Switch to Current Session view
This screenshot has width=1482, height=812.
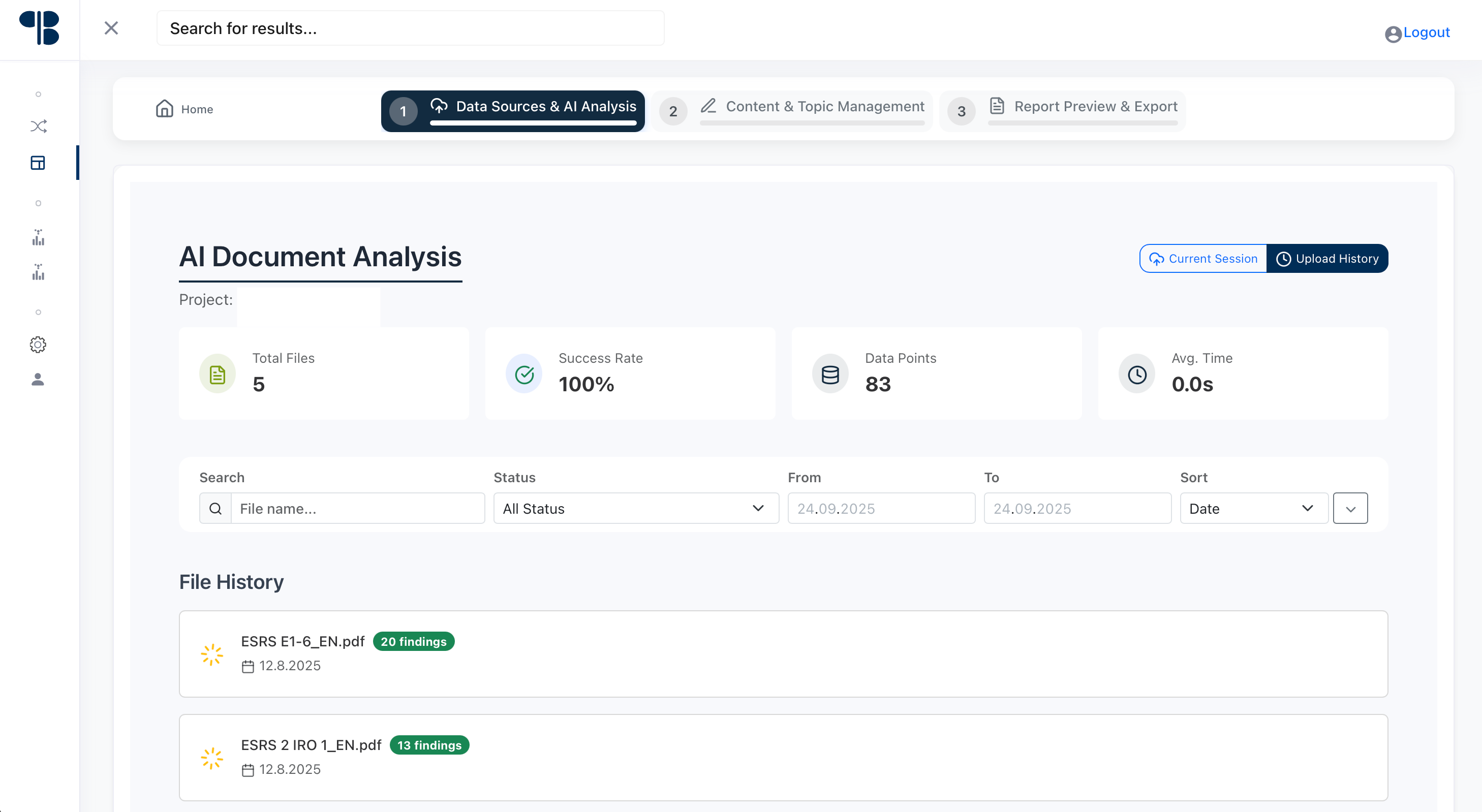(1203, 259)
